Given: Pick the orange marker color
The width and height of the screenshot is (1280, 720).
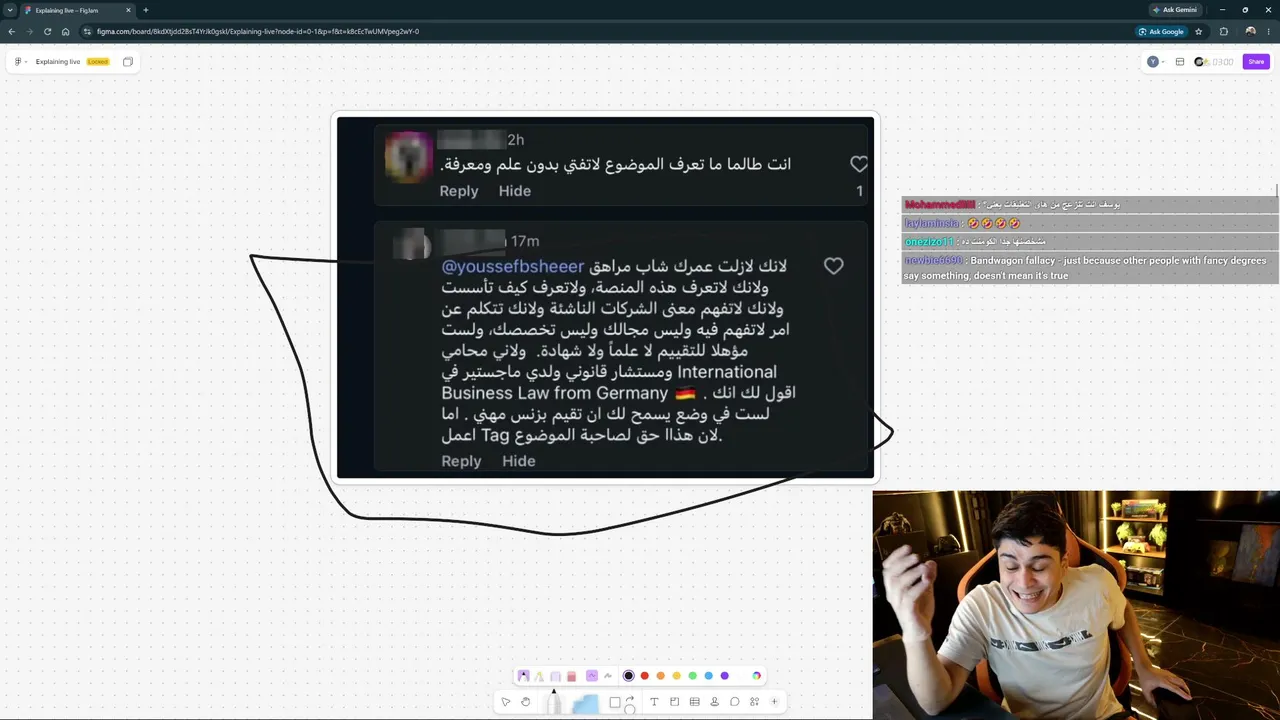Looking at the screenshot, I should click(x=661, y=676).
